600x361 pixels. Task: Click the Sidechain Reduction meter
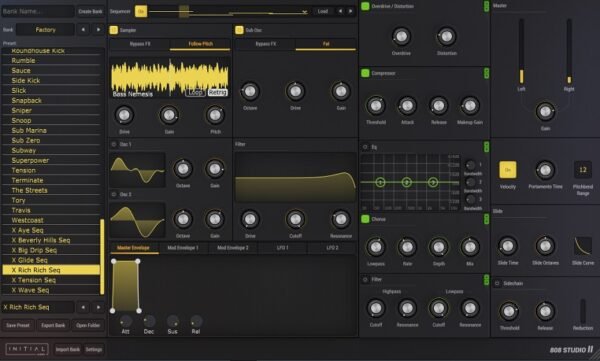583,312
